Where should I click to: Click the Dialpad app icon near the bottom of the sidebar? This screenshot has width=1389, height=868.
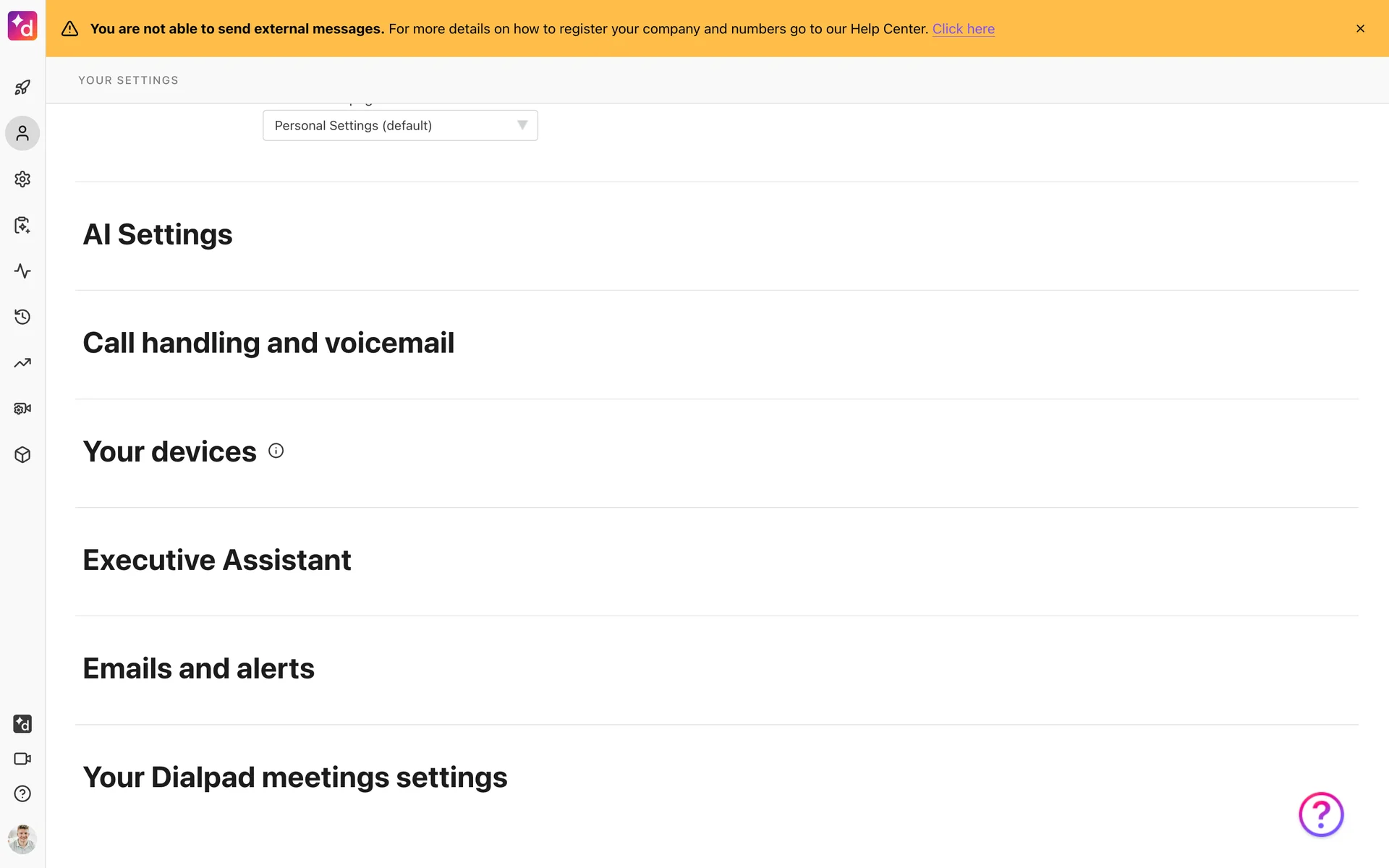tap(22, 724)
